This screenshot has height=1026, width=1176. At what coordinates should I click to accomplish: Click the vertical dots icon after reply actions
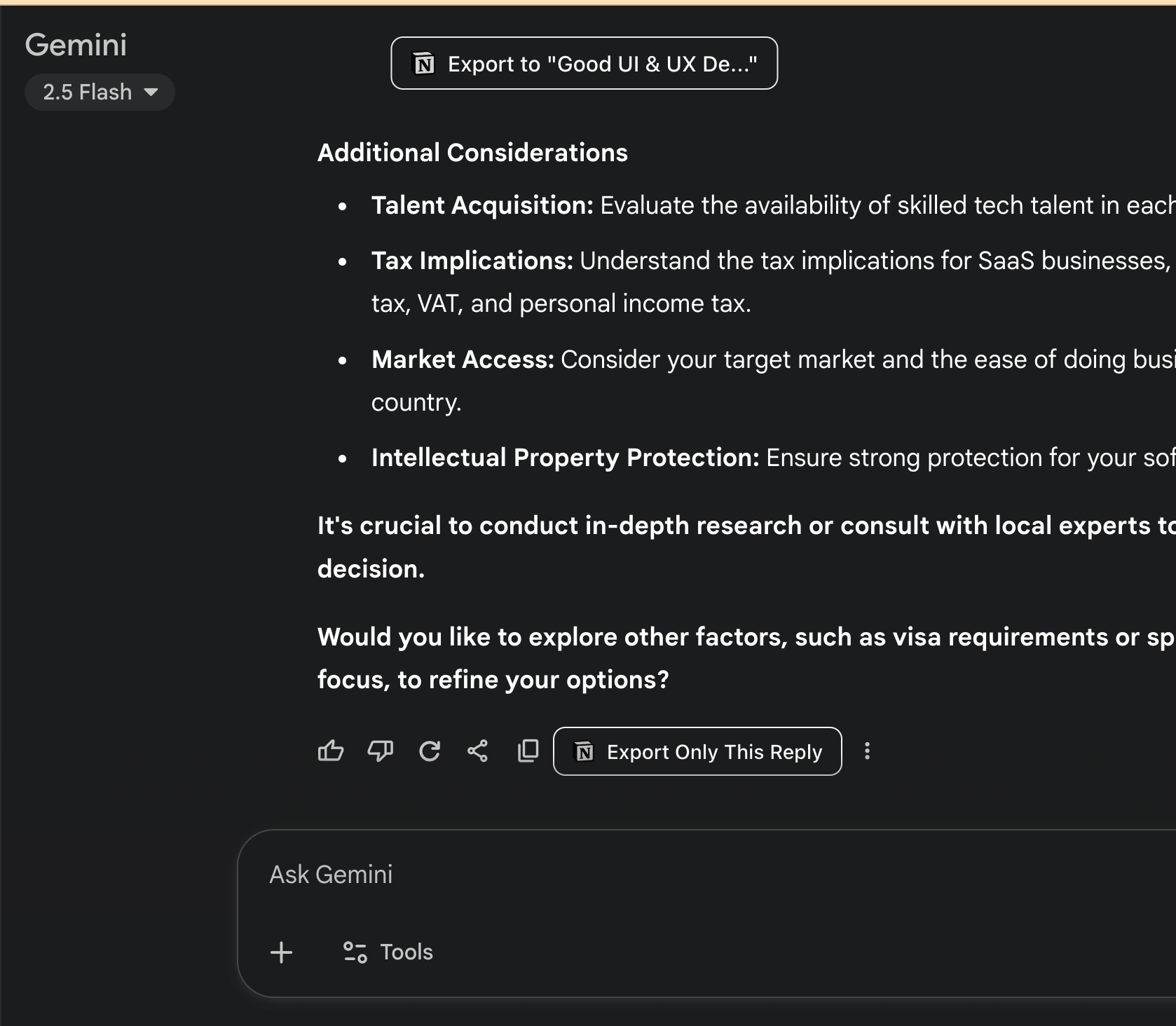coord(868,751)
